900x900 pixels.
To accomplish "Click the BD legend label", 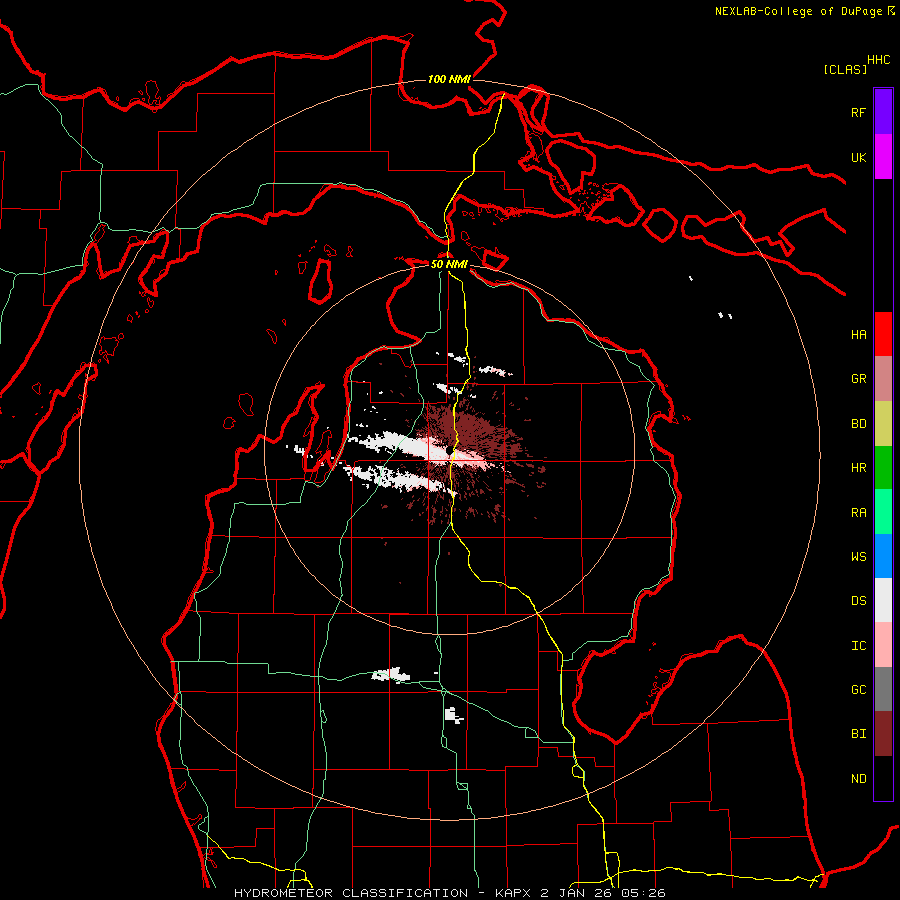I will [x=858, y=424].
